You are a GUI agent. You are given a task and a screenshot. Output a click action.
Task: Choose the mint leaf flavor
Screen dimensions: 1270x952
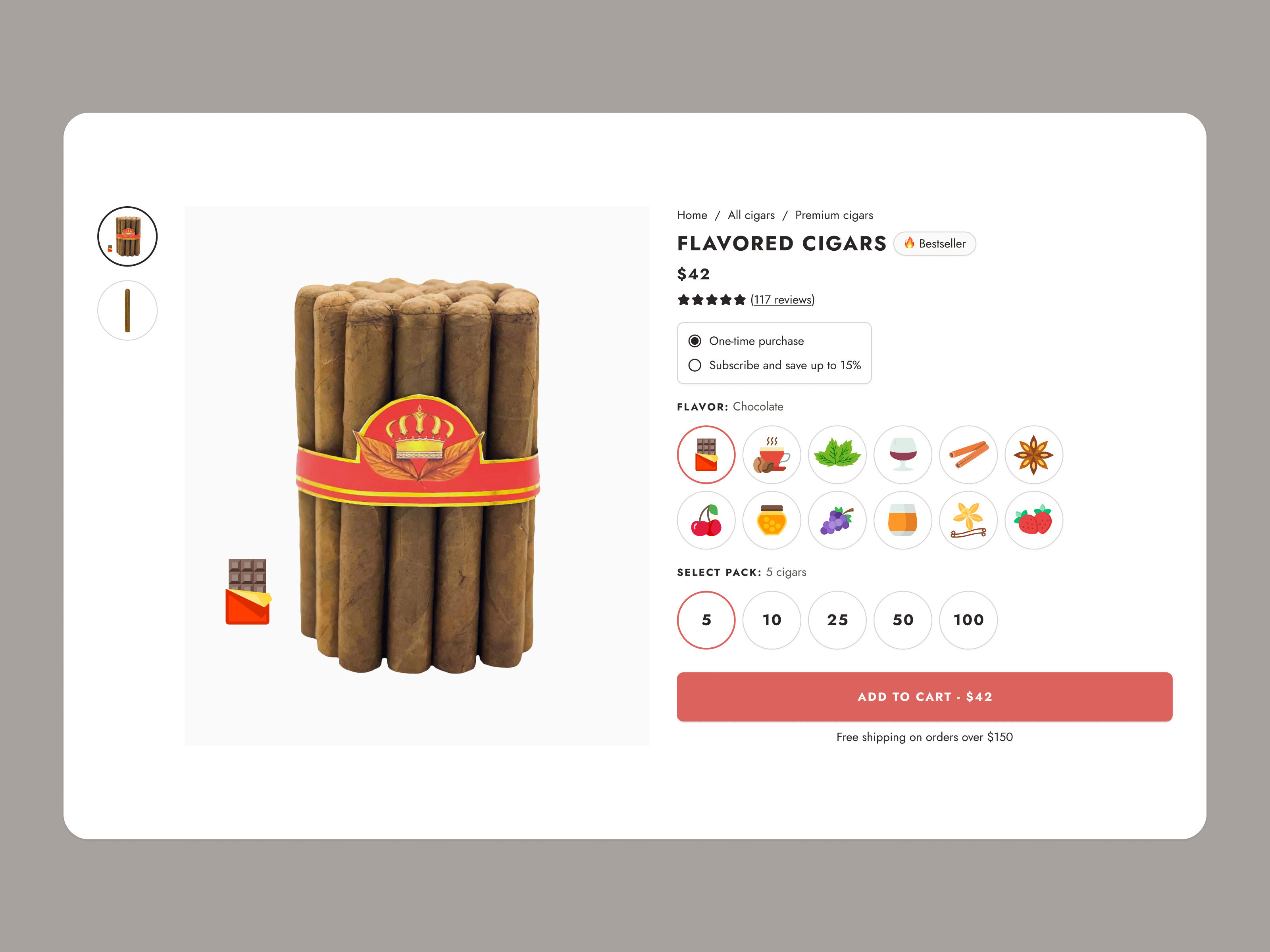(x=837, y=455)
